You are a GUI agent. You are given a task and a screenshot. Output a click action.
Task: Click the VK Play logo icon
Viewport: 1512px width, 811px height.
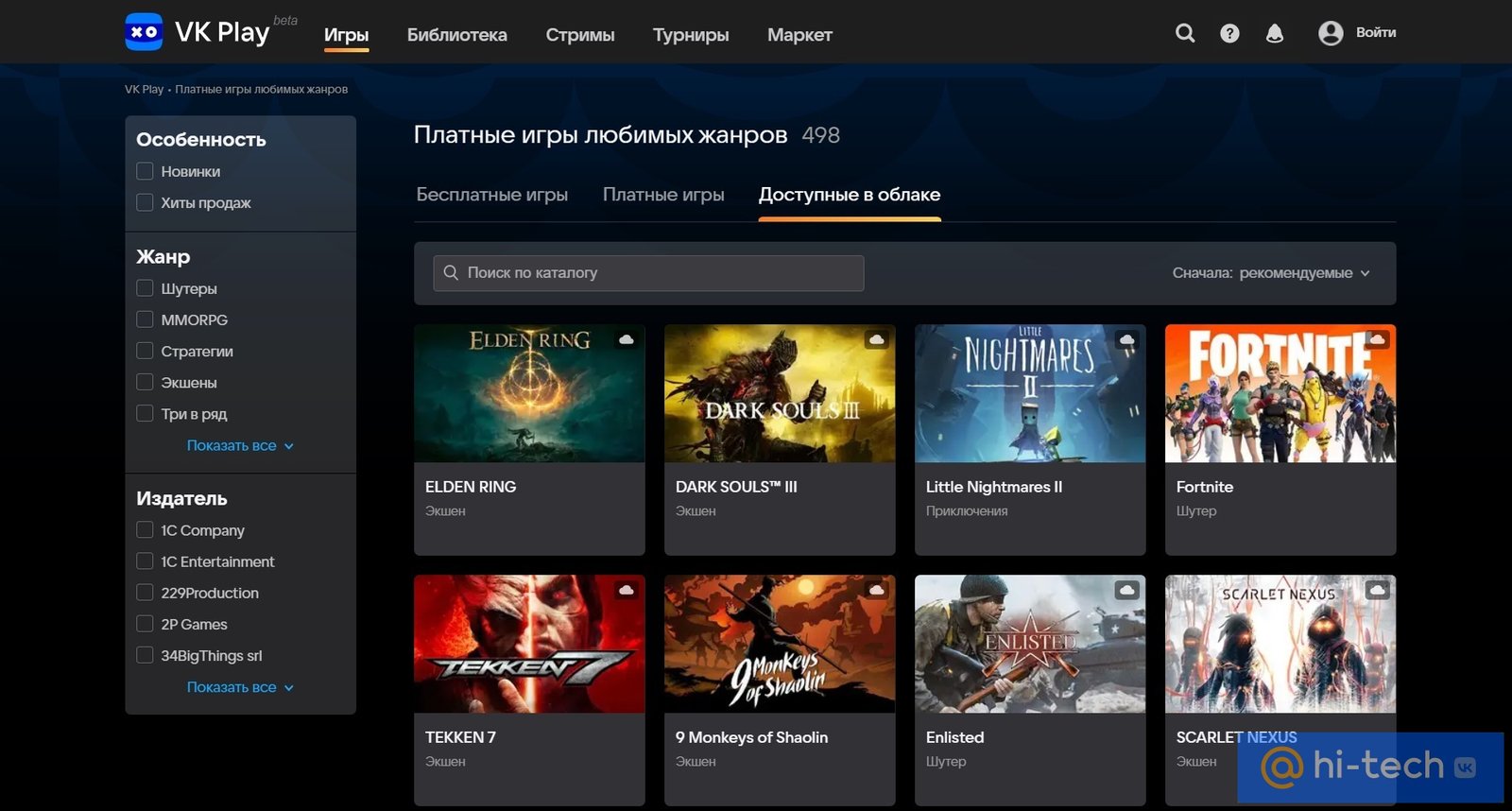tap(144, 32)
